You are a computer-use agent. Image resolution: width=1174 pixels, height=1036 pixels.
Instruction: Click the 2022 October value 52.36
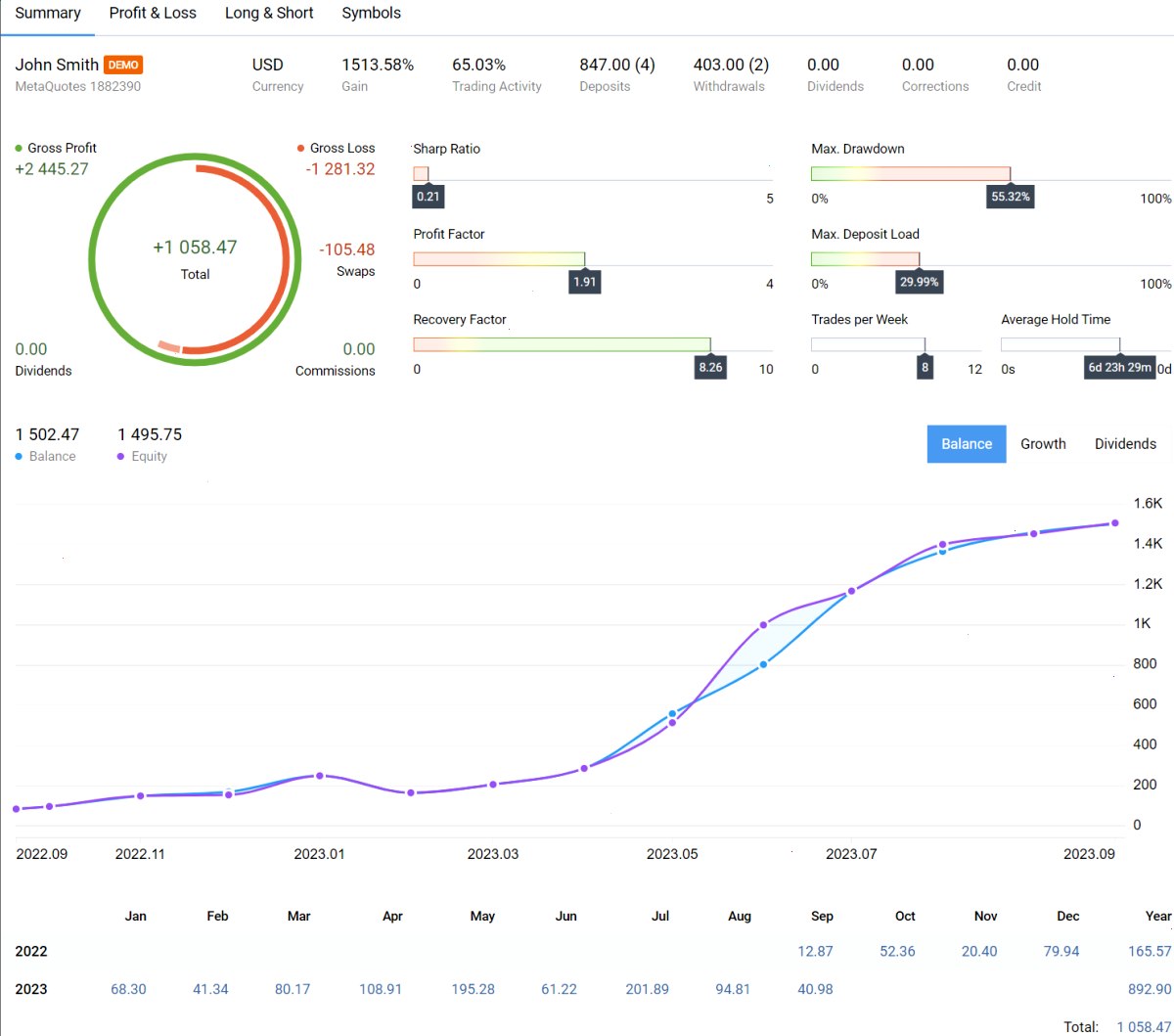[x=897, y=951]
